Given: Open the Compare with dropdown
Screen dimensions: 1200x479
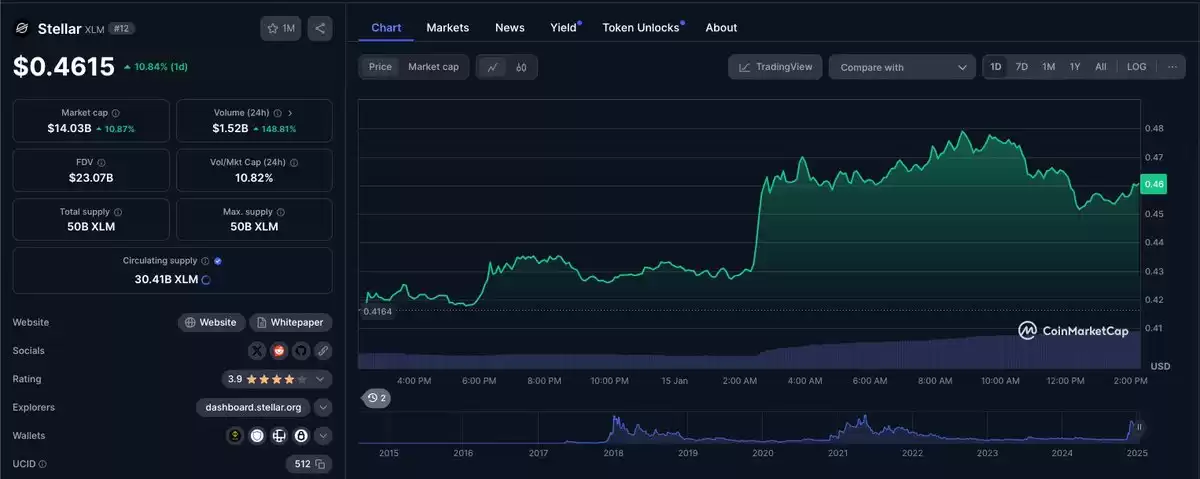Looking at the screenshot, I should (902, 67).
